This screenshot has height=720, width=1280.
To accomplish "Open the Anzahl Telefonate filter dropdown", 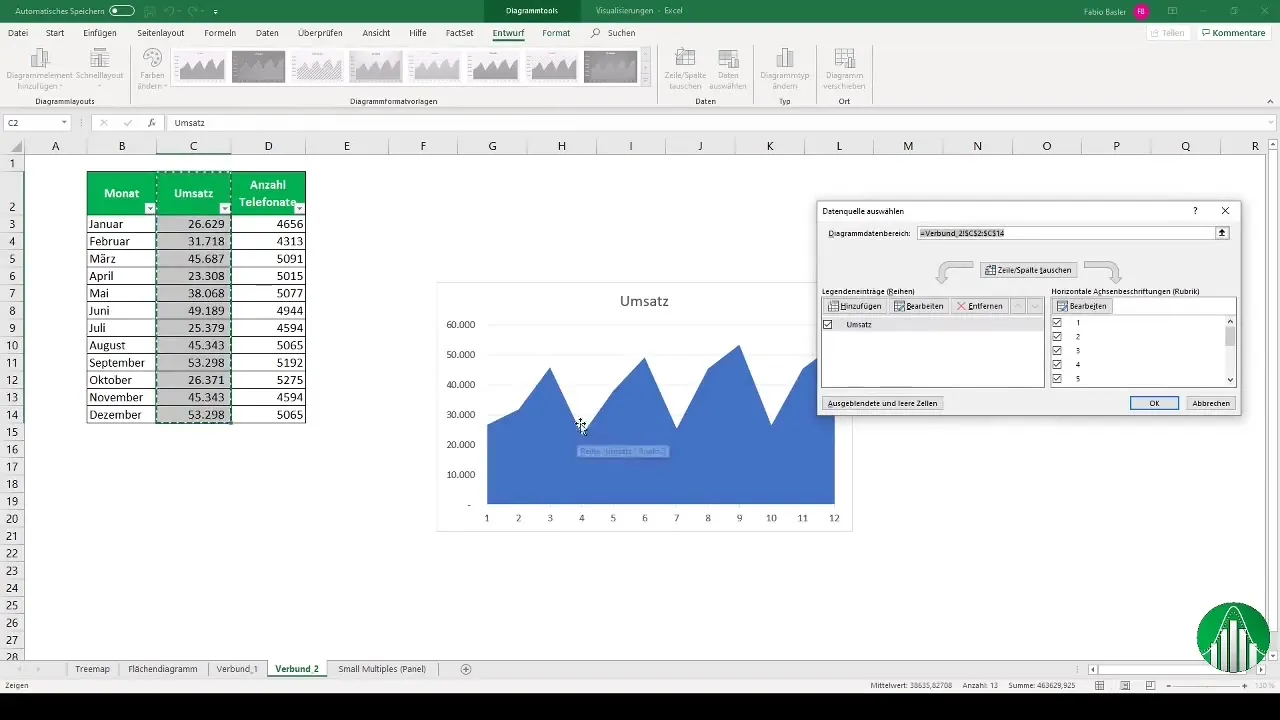I will (299, 208).
